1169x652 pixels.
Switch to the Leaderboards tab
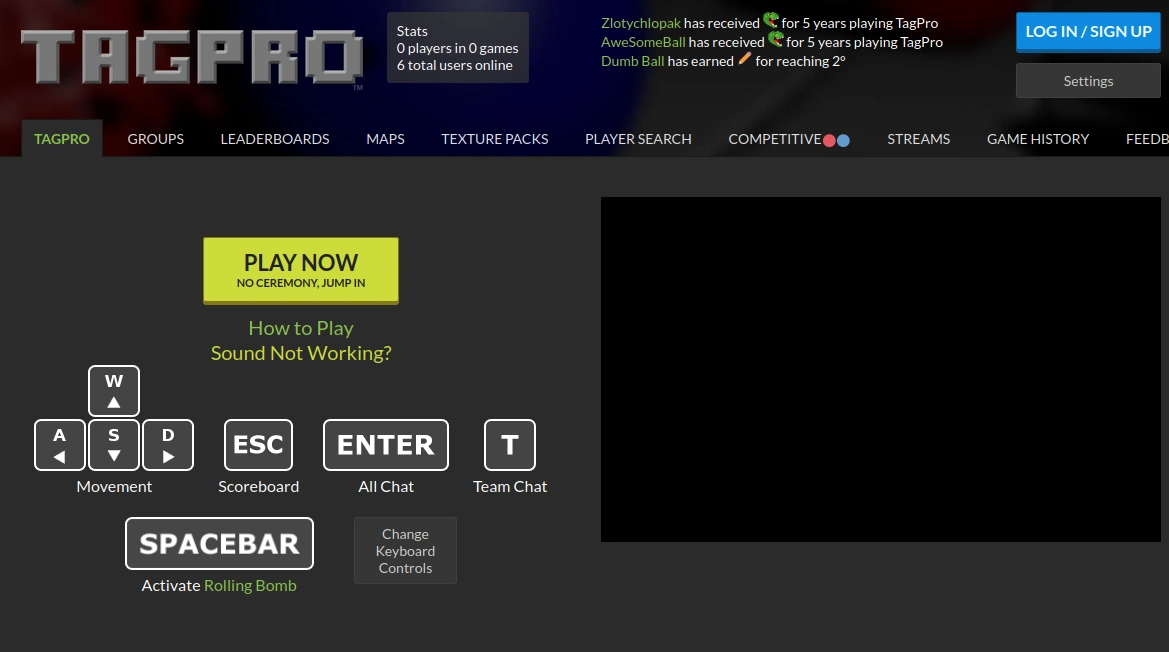tap(275, 139)
